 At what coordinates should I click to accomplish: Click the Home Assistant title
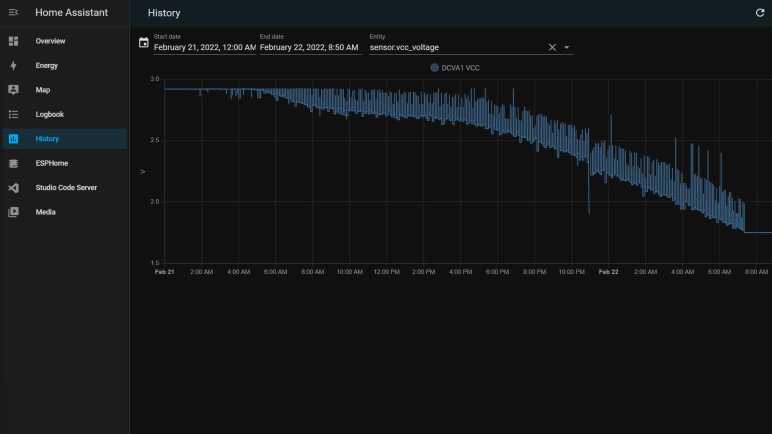pyautogui.click(x=71, y=13)
